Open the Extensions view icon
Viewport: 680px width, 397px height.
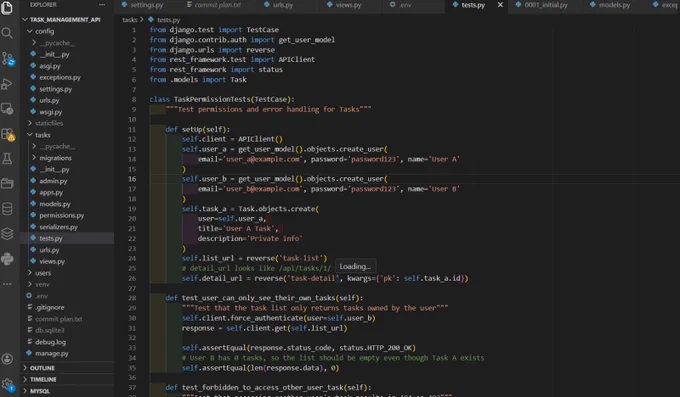coord(7,134)
